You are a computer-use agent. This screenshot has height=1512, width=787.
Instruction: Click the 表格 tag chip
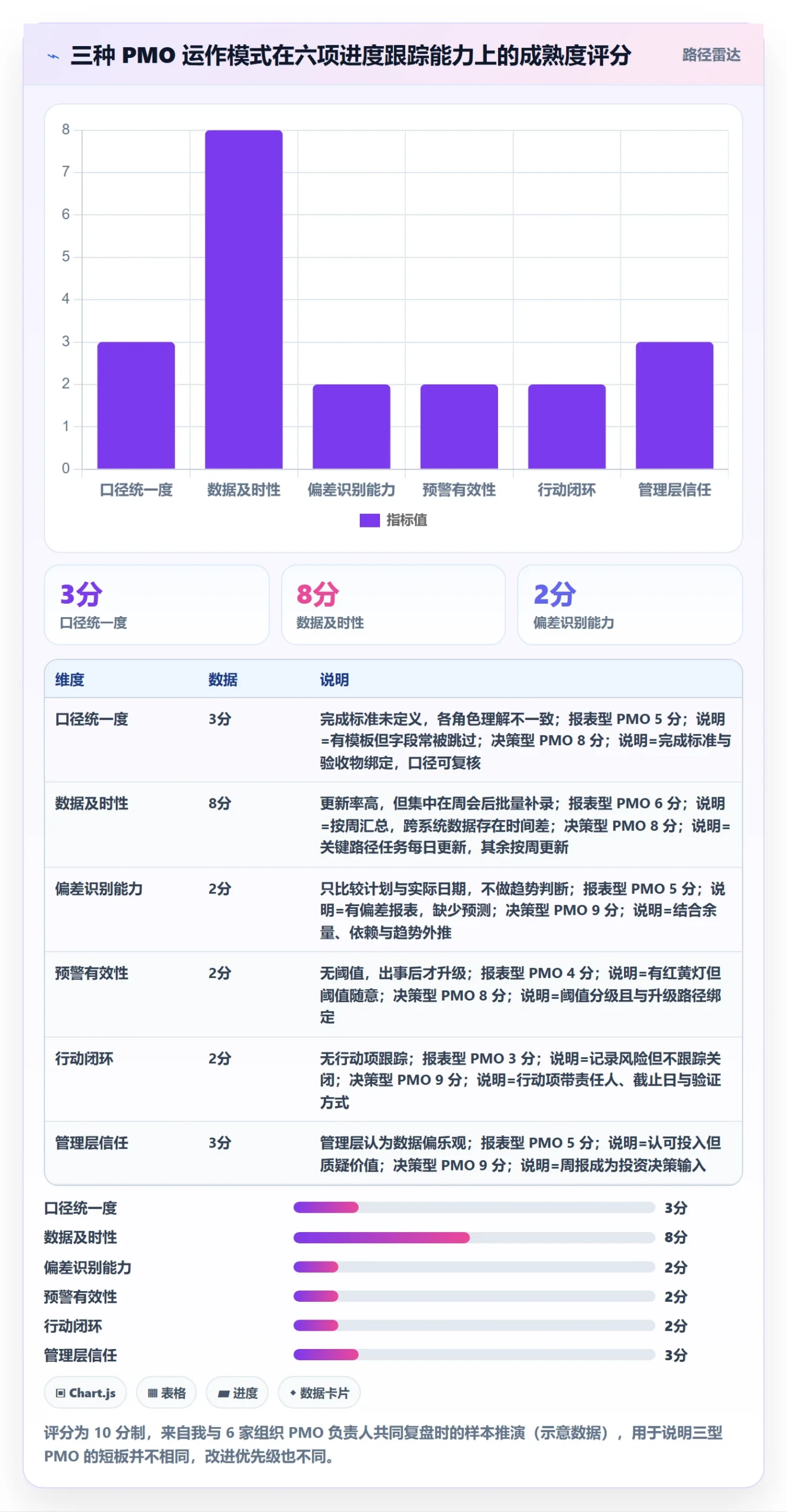[167, 1393]
